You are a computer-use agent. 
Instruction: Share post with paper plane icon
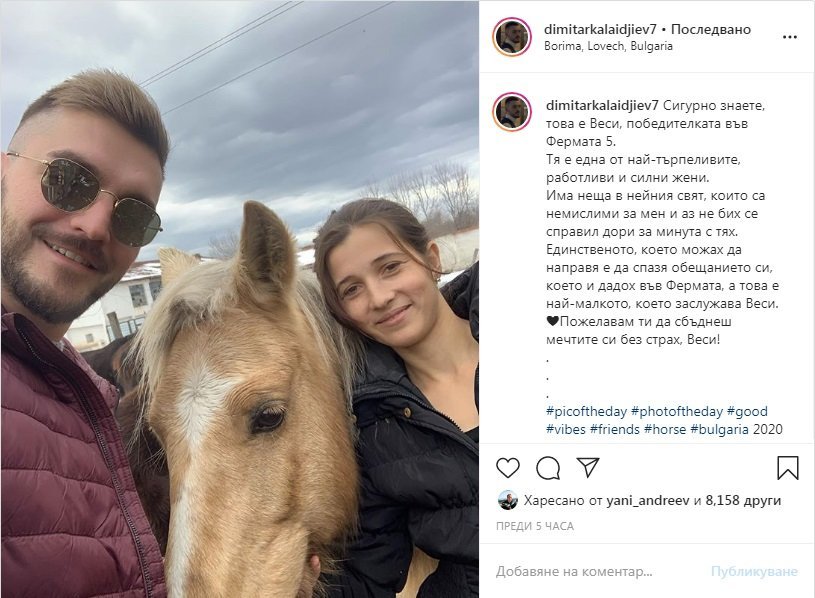[588, 467]
